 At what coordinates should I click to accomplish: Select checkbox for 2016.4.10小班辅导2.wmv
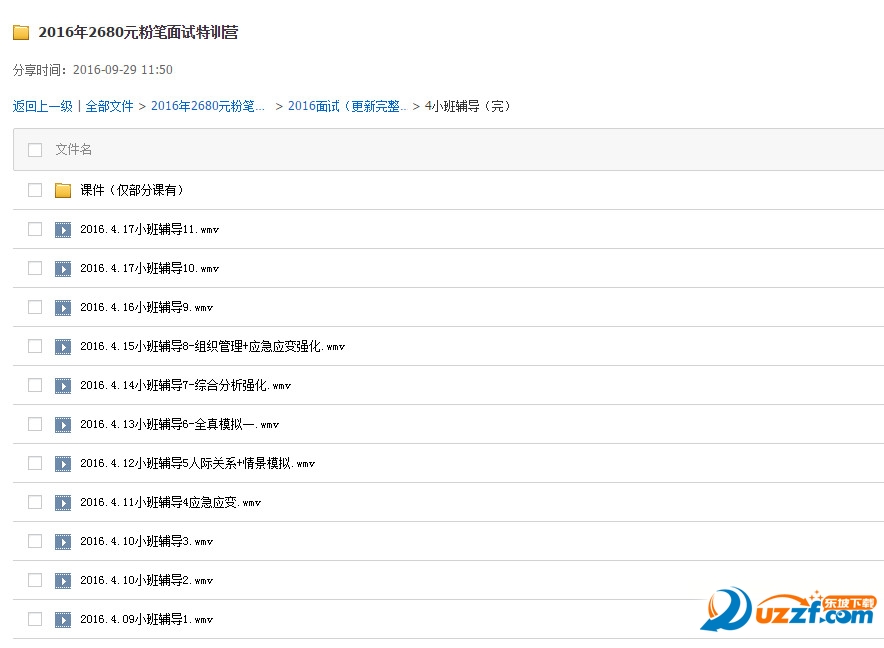[34, 580]
